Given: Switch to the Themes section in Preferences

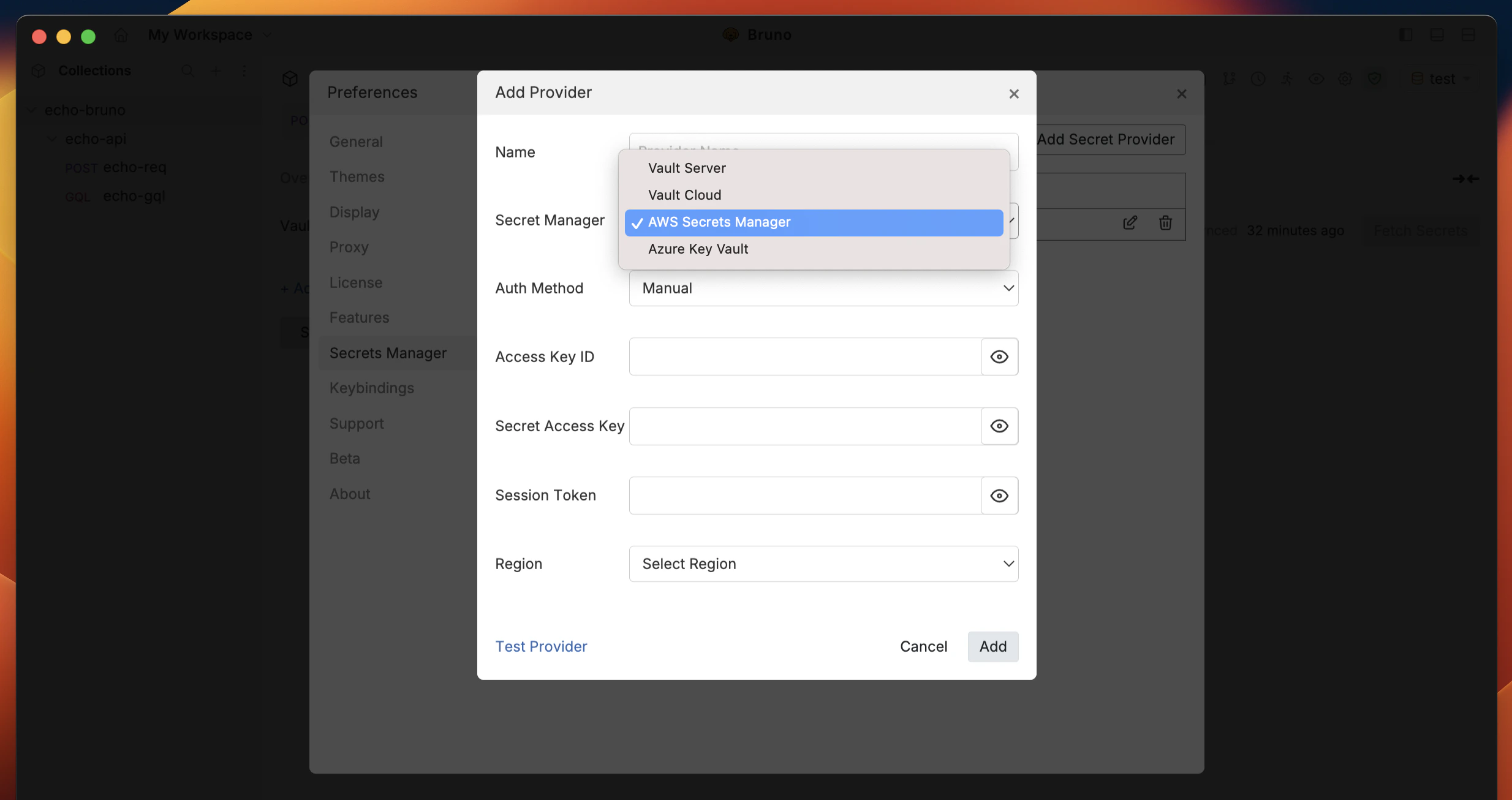Looking at the screenshot, I should (x=358, y=176).
